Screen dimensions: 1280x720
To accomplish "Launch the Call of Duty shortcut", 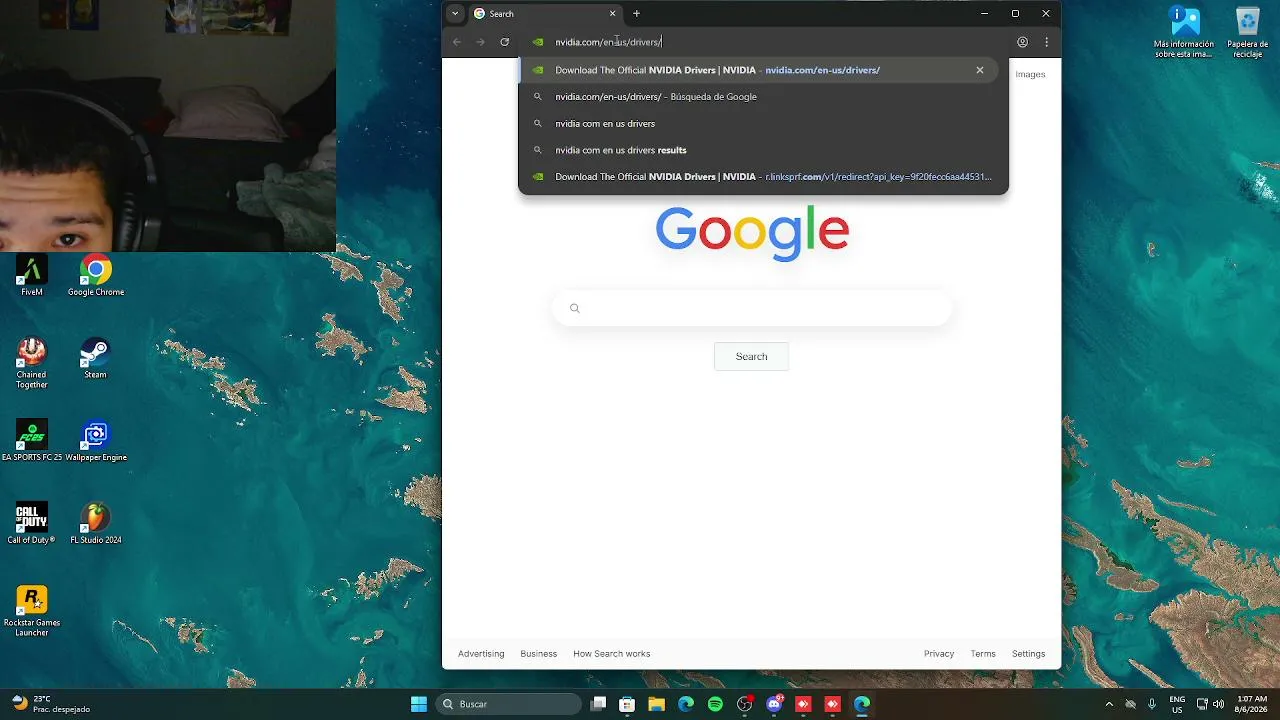I will [x=32, y=524].
